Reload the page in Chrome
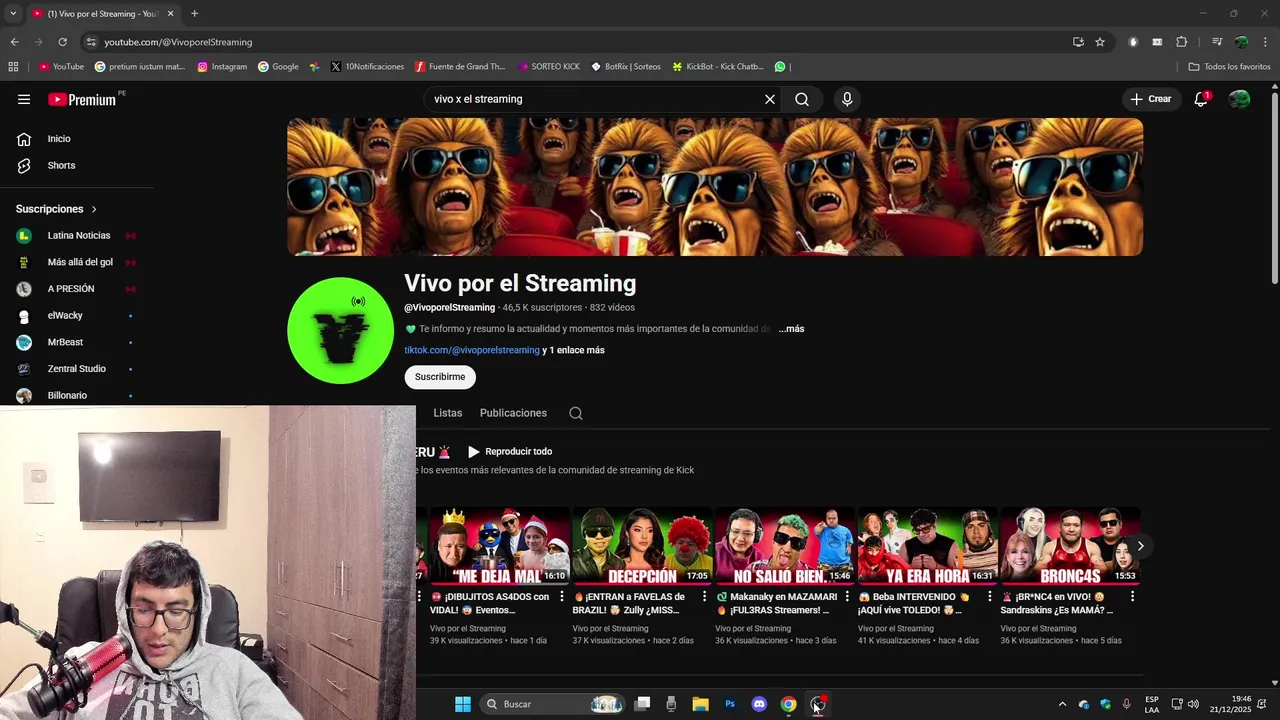Screen dimensions: 1280x720 (x=62, y=42)
